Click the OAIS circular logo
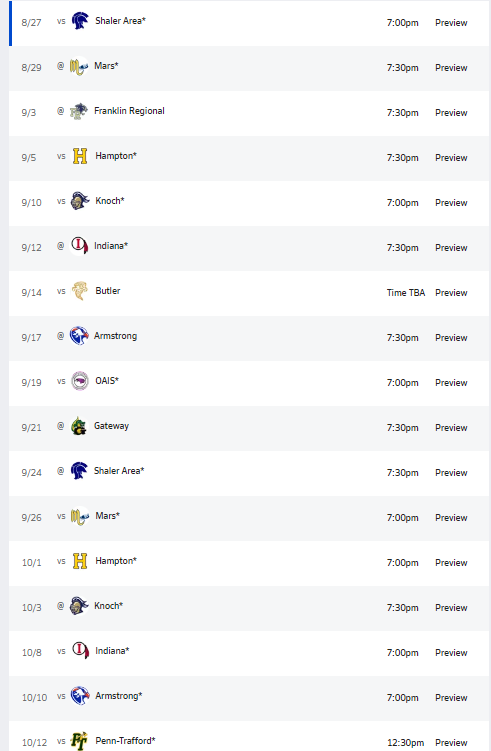Viewport: 491px width, 751px height. pos(80,381)
